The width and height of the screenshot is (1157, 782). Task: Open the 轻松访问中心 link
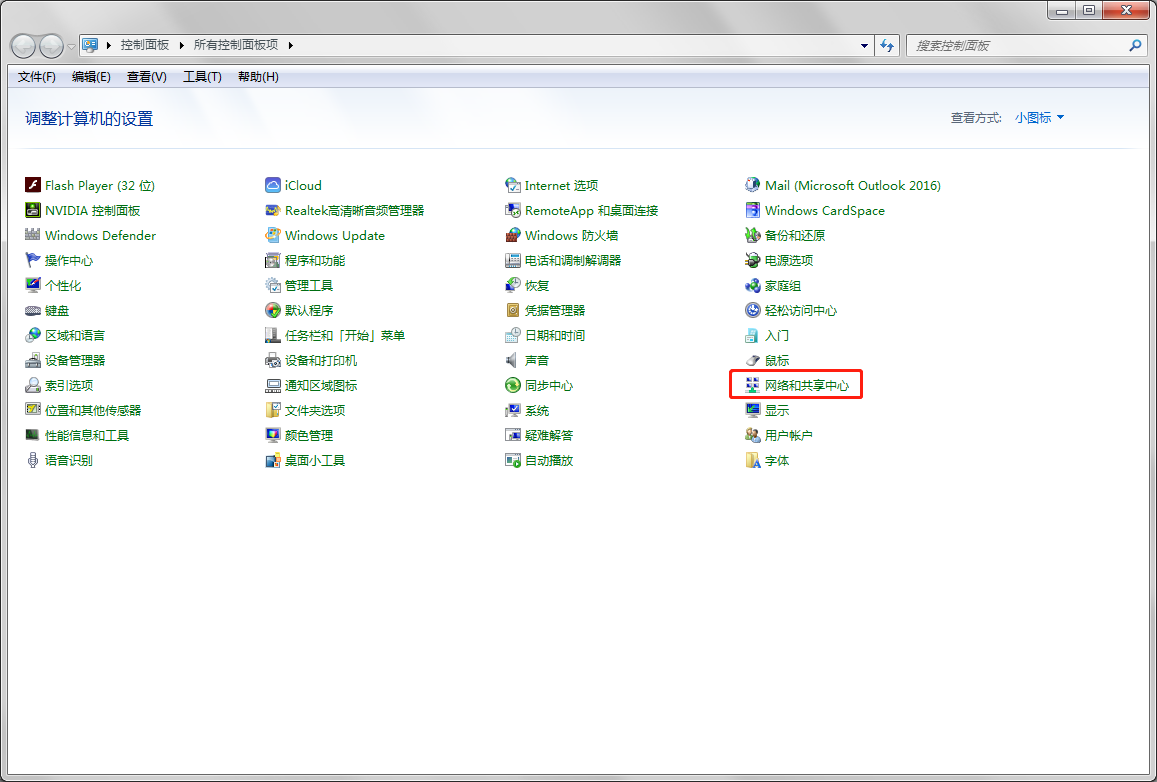click(x=801, y=311)
